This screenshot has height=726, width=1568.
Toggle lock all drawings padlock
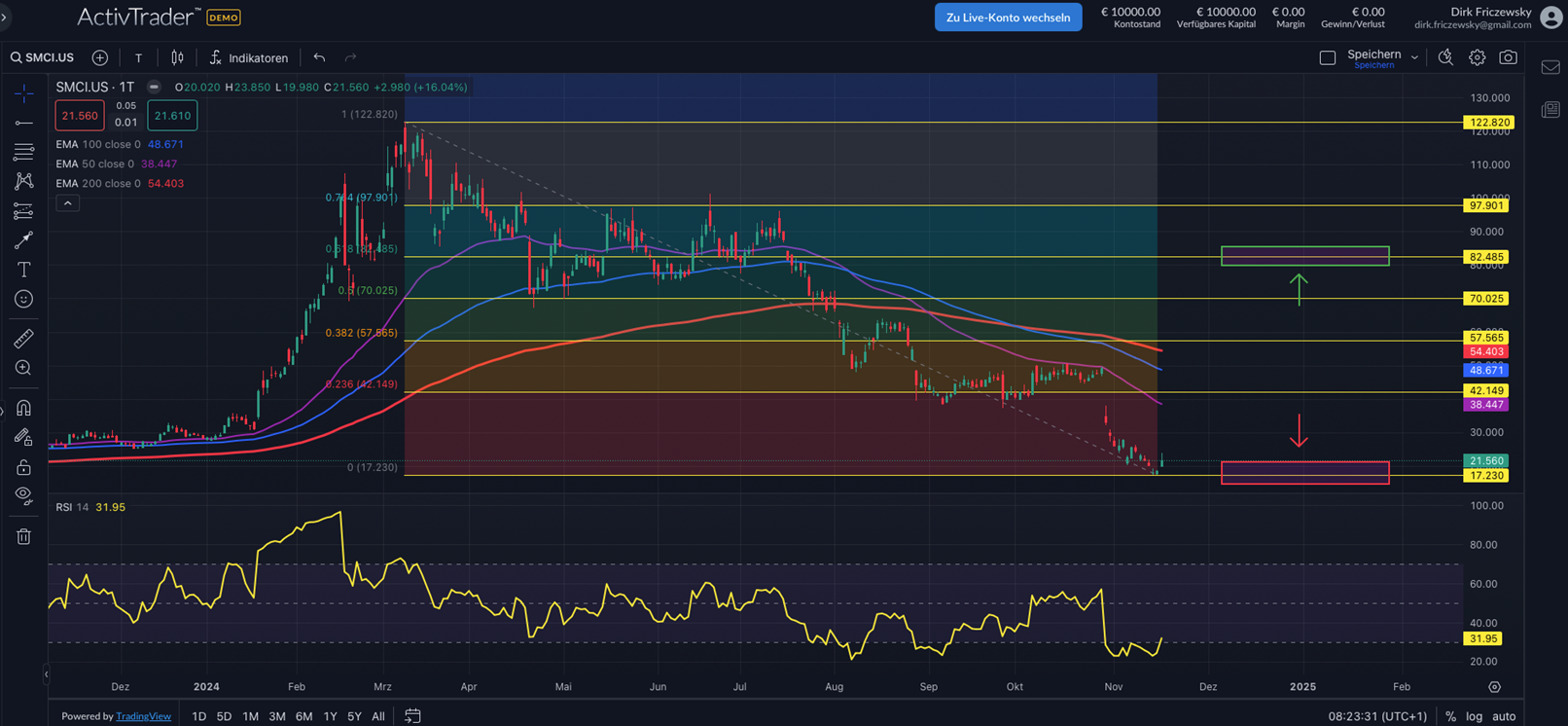coord(23,468)
